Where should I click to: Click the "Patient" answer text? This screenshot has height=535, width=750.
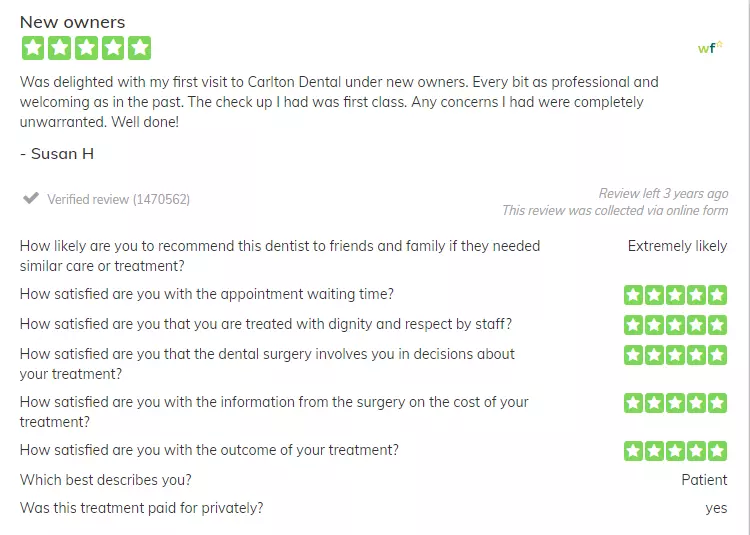[704, 480]
